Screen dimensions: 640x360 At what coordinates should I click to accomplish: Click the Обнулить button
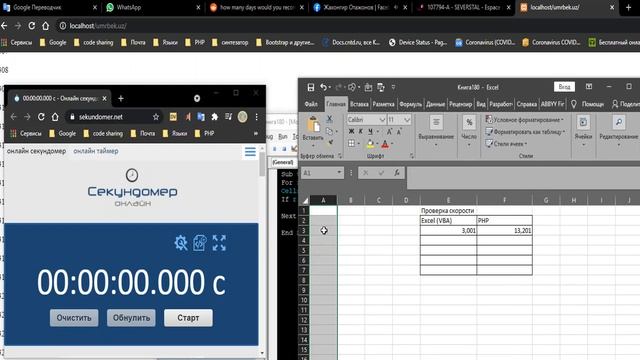tap(131, 318)
